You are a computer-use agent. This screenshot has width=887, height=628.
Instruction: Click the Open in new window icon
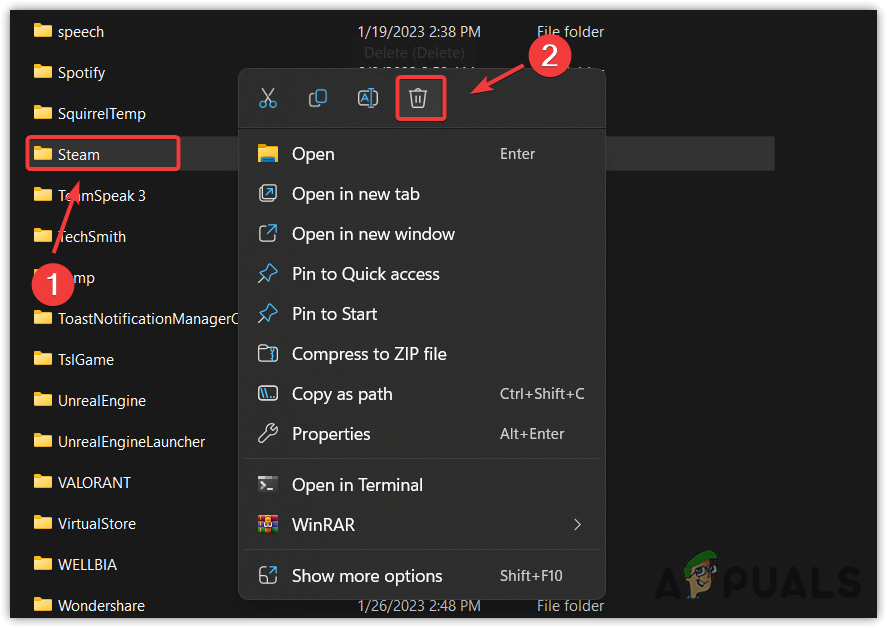click(268, 233)
